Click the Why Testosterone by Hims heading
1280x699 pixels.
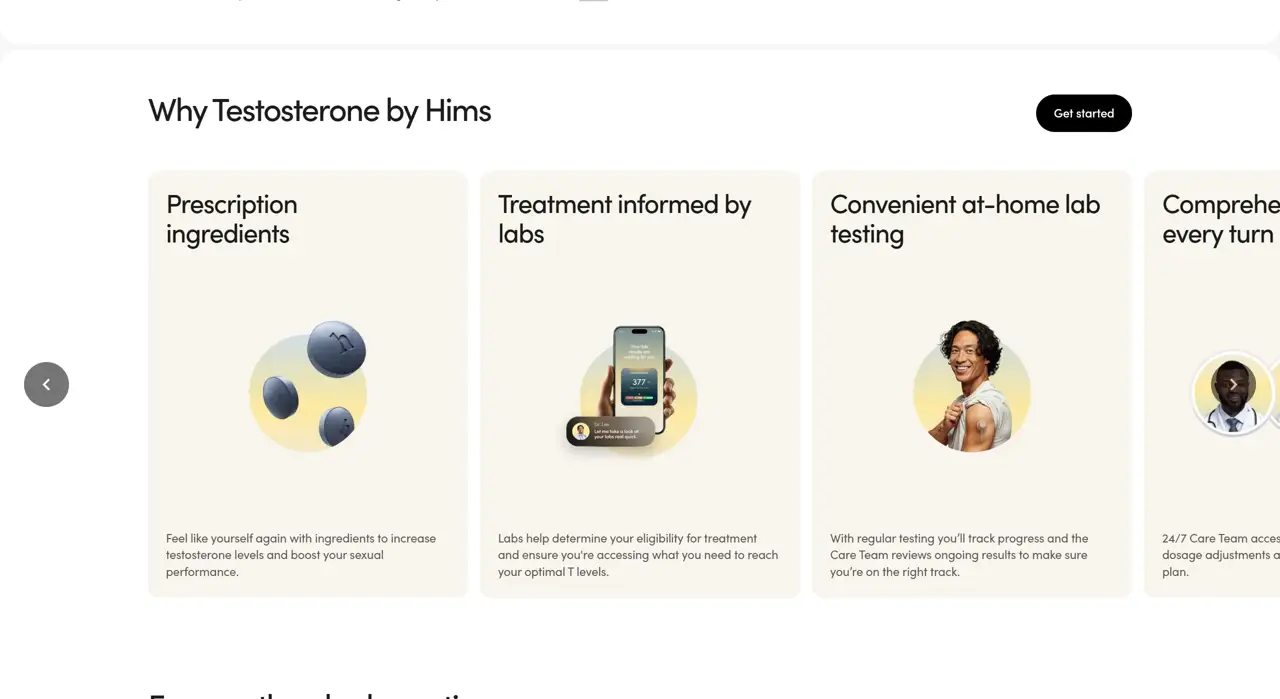(320, 110)
